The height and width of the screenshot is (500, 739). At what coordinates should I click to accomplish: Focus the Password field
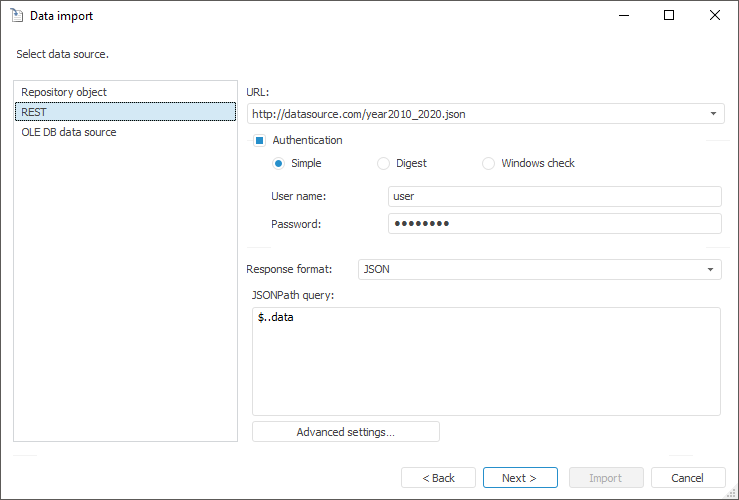554,224
